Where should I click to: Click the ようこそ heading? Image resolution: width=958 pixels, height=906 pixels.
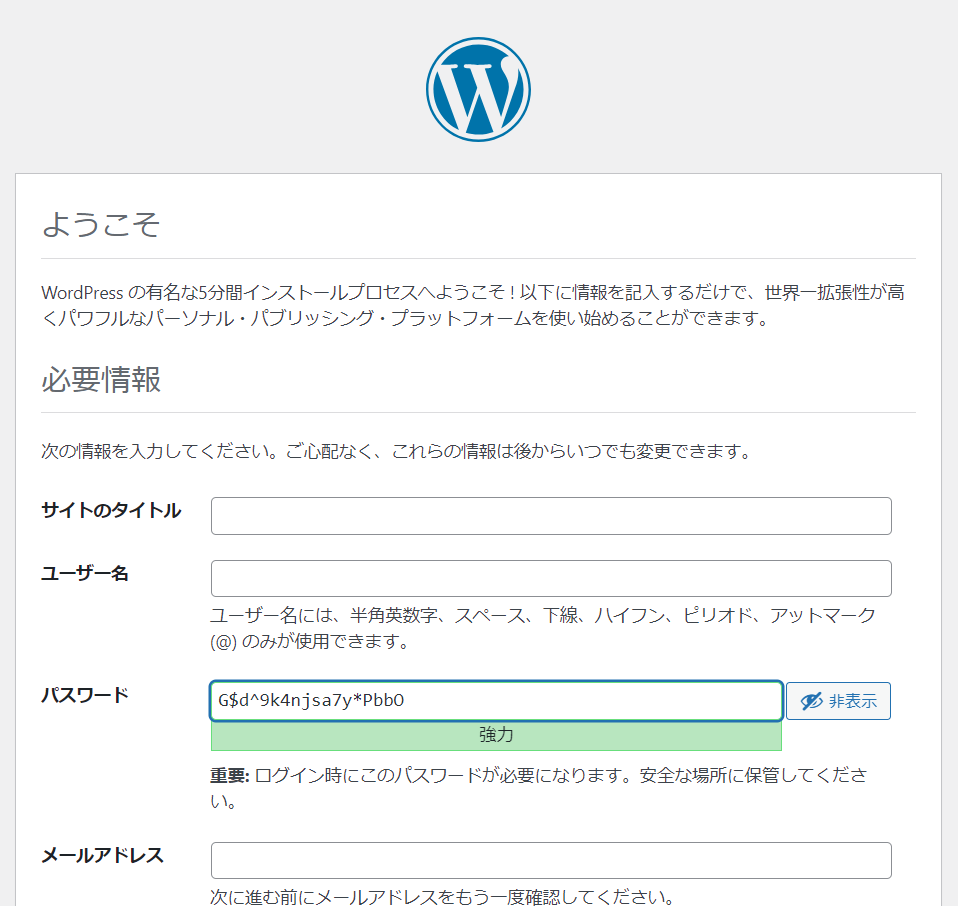tap(101, 224)
